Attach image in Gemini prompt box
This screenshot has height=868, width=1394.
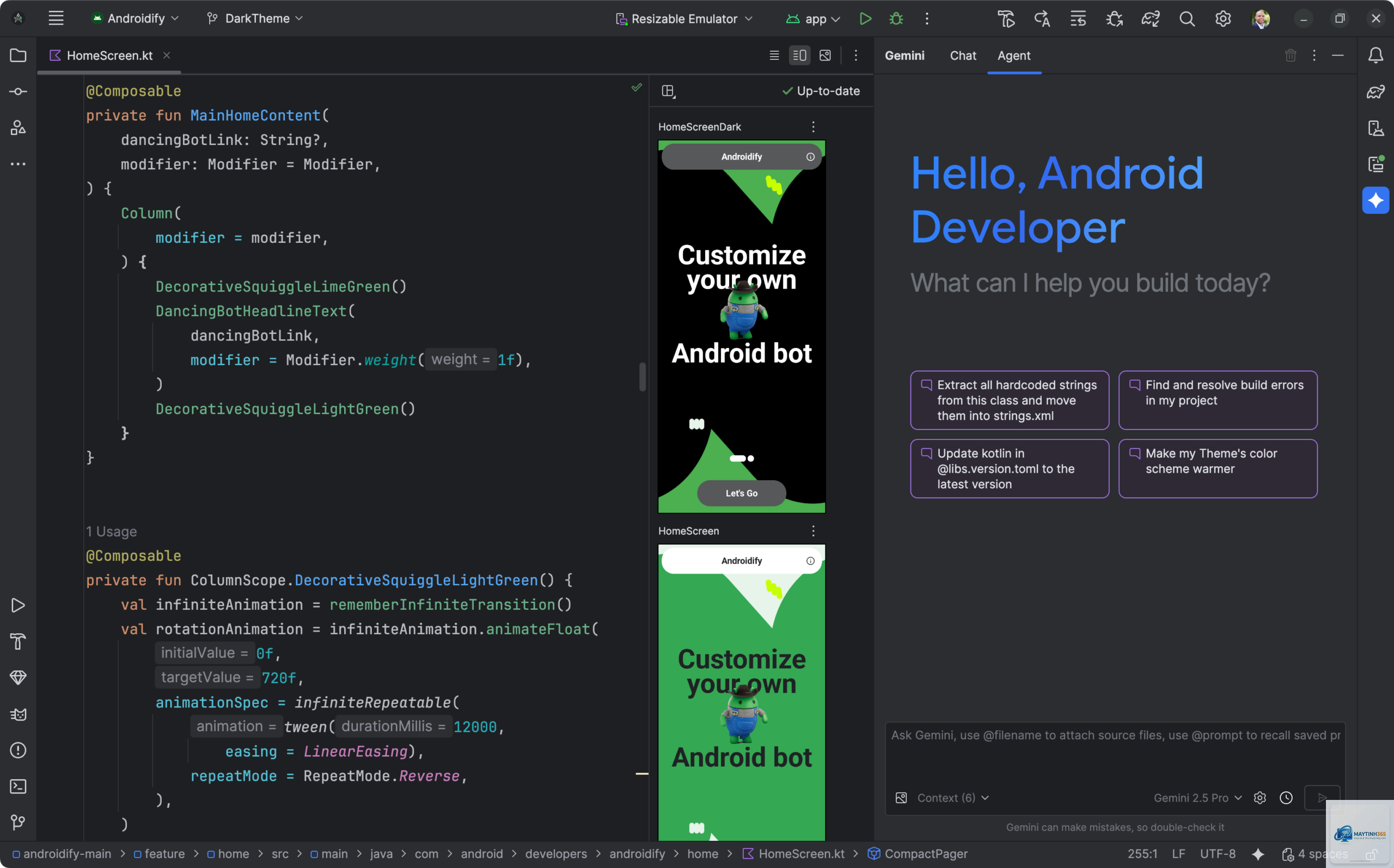pos(901,798)
